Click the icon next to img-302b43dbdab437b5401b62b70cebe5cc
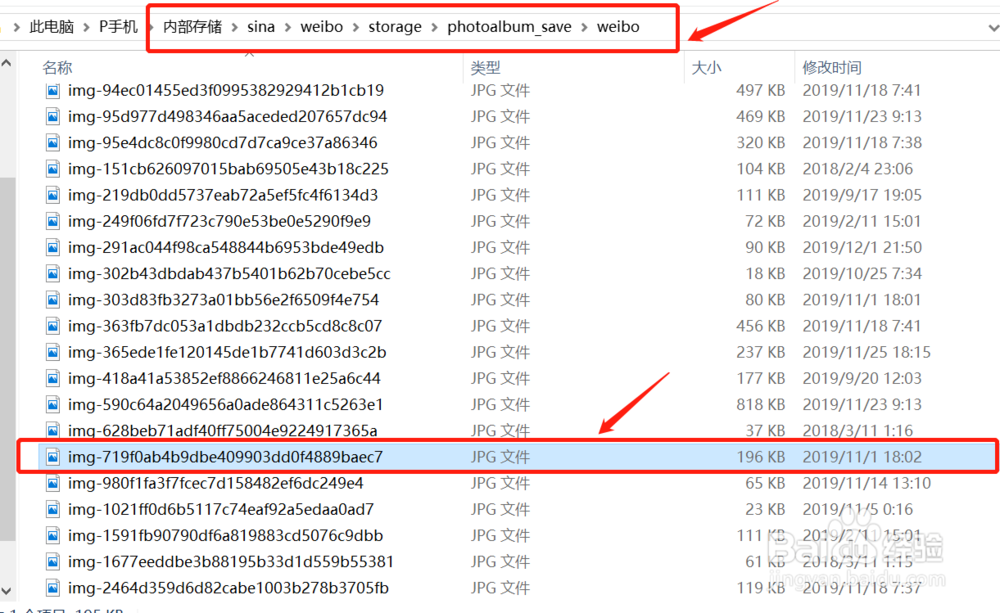The image size is (1000, 613). tap(53, 274)
